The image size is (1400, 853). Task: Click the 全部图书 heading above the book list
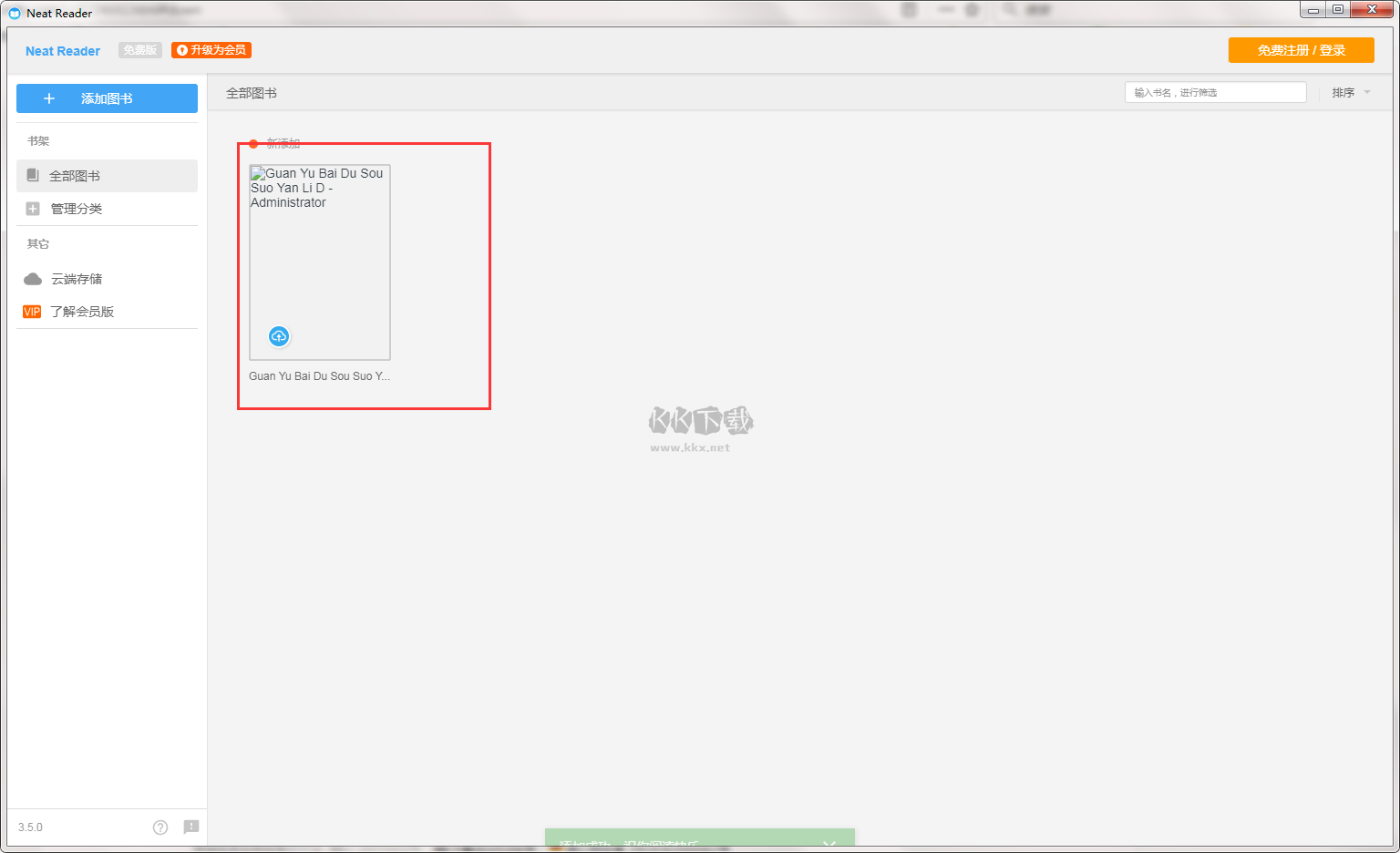pos(252,93)
